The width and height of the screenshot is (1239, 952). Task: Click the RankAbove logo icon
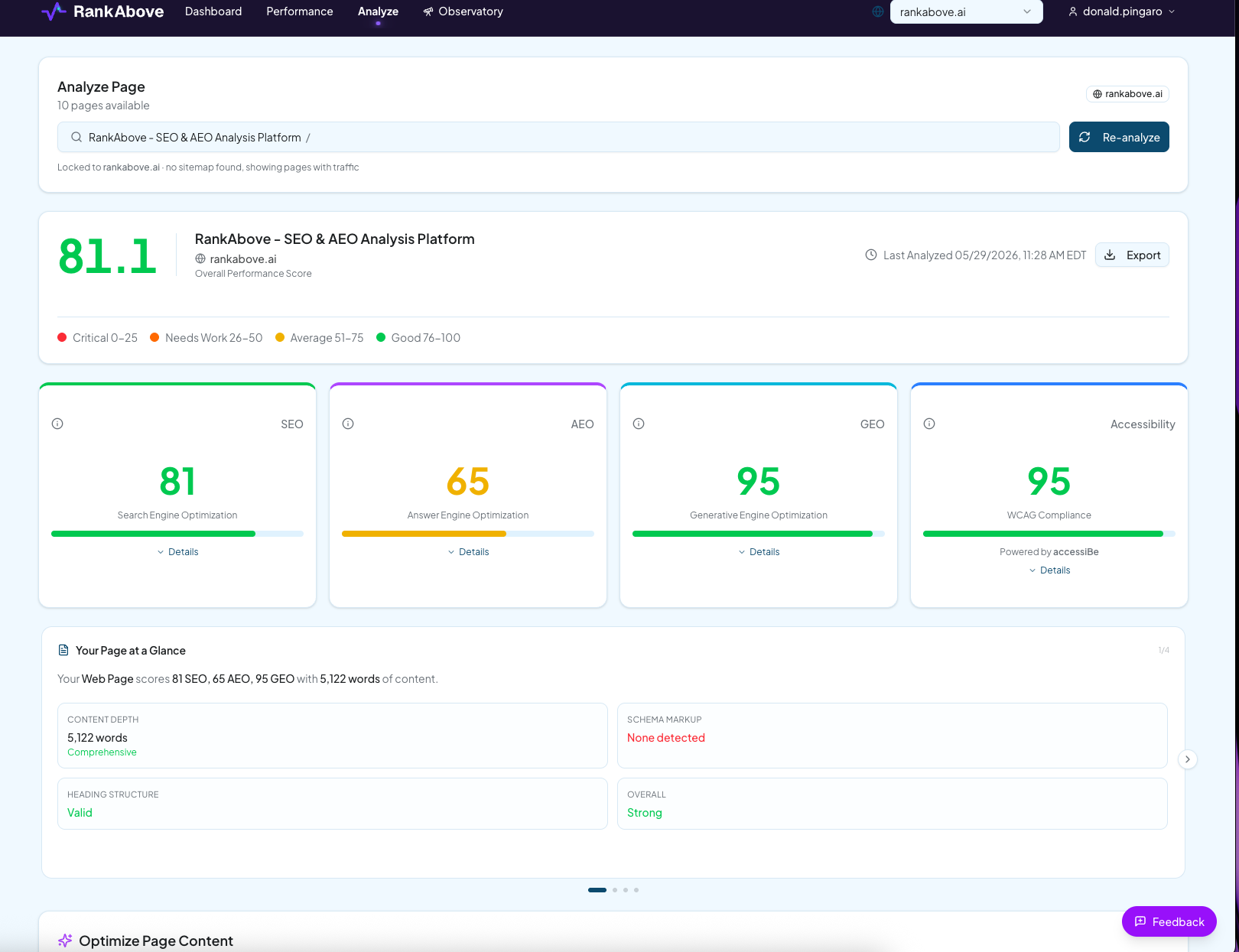point(54,11)
